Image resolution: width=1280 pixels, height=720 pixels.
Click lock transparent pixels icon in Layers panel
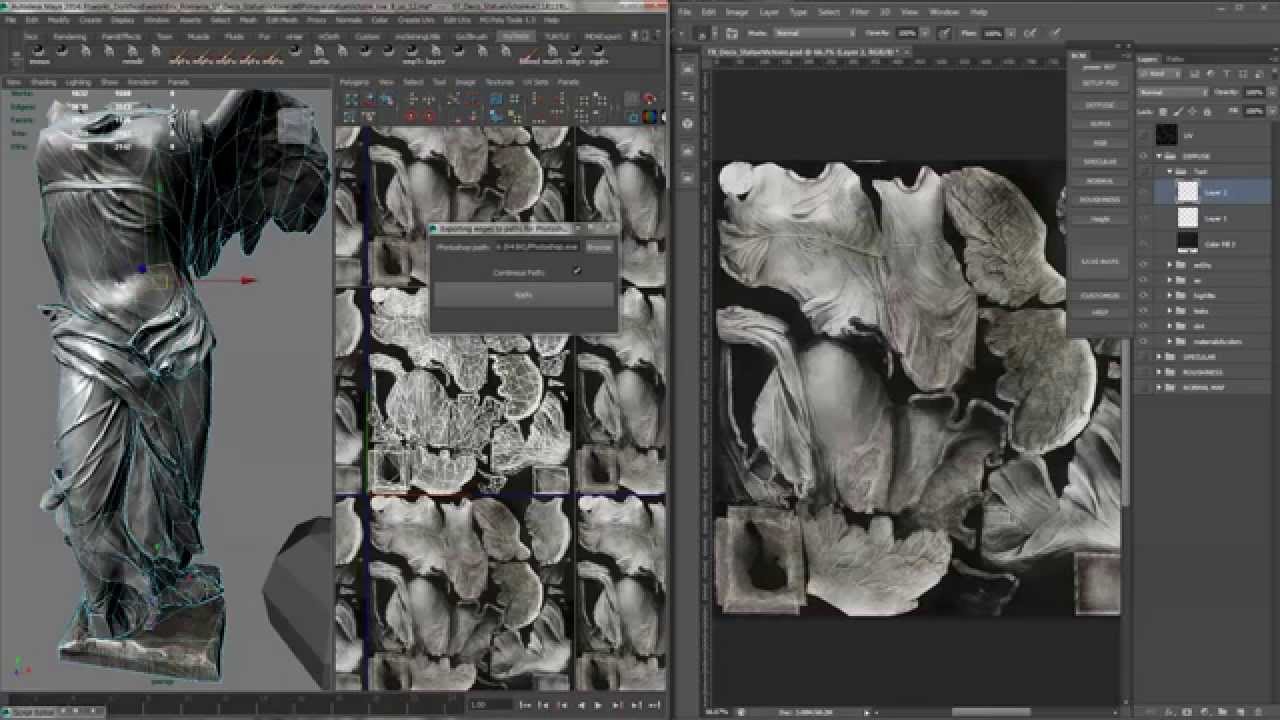tap(1166, 111)
